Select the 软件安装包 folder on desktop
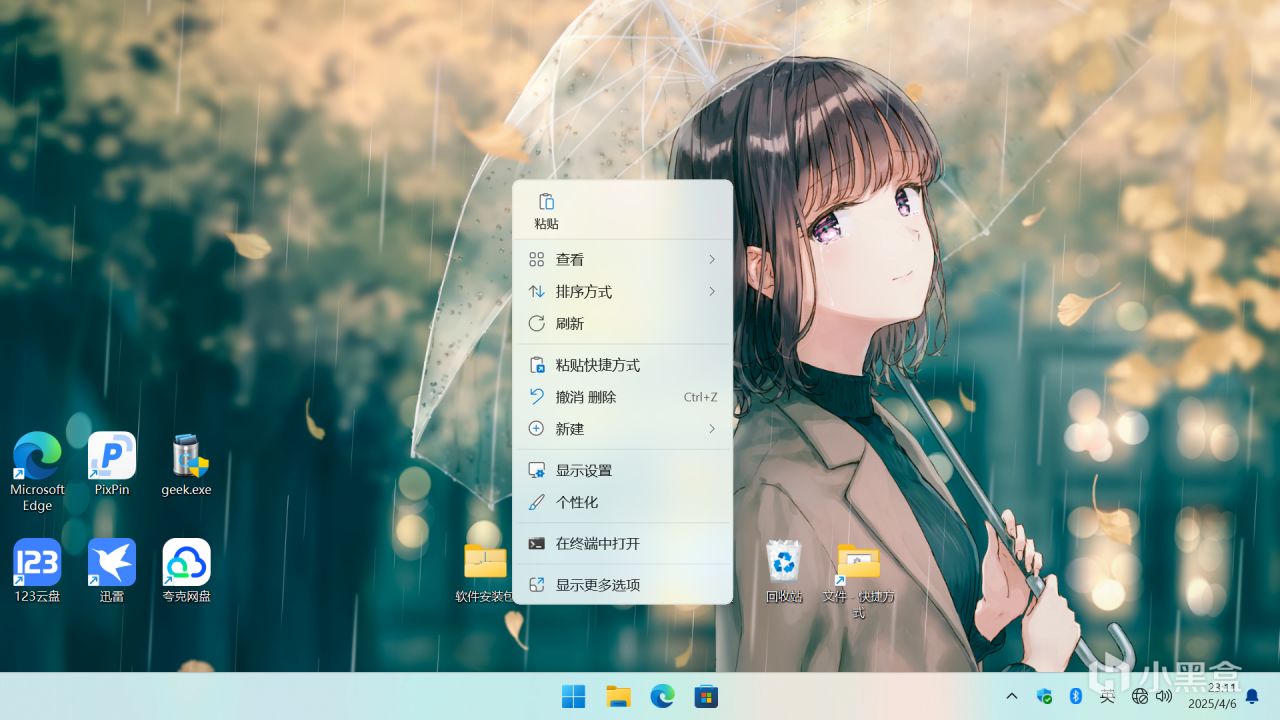This screenshot has width=1280, height=720. 485,571
